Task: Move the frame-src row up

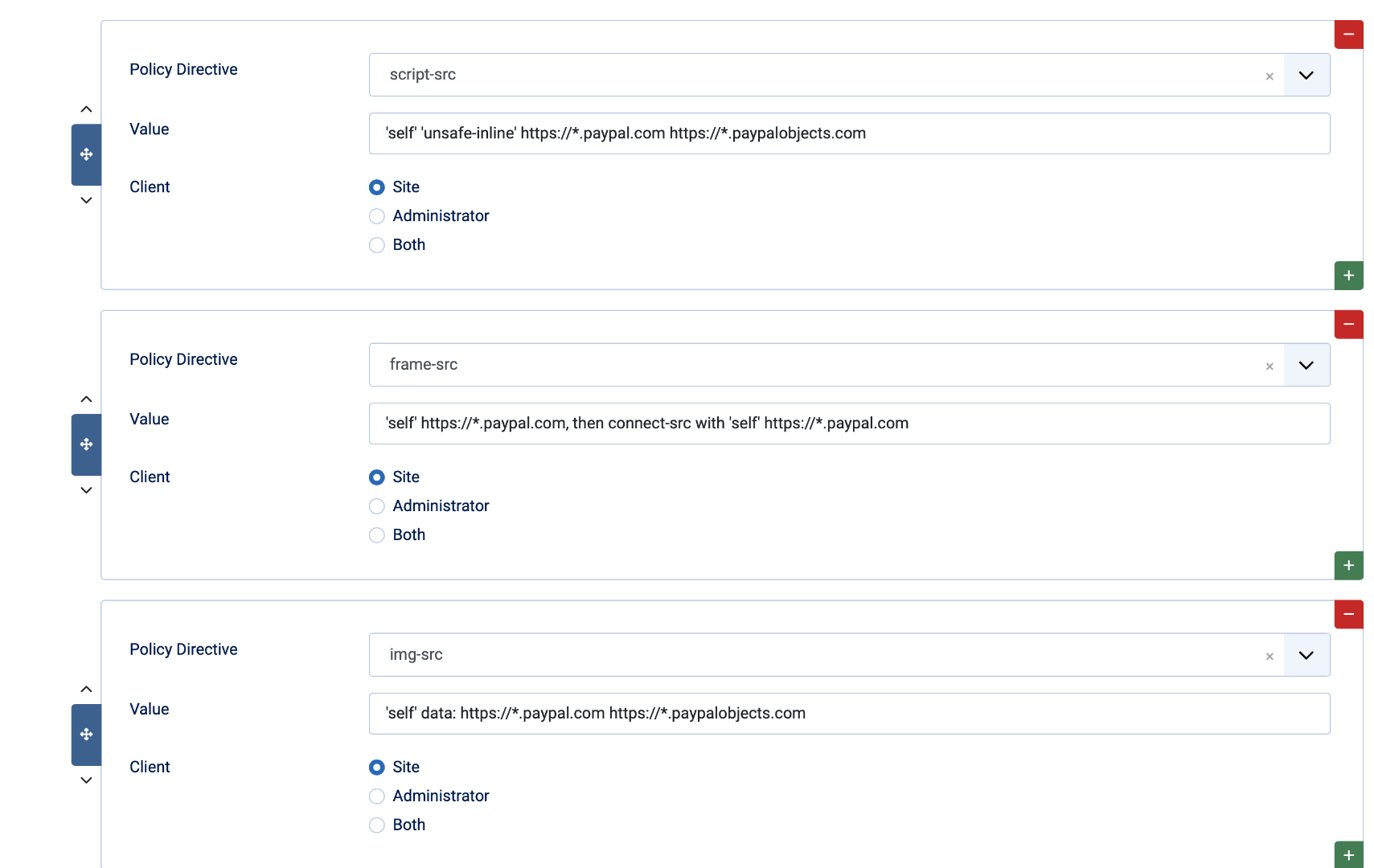Action: point(86,399)
